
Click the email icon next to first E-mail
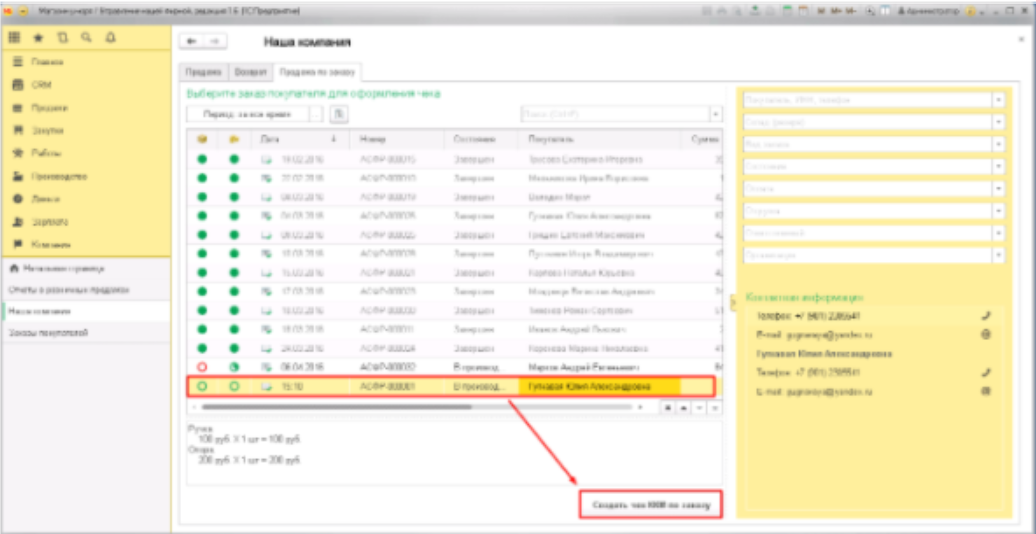pos(986,334)
